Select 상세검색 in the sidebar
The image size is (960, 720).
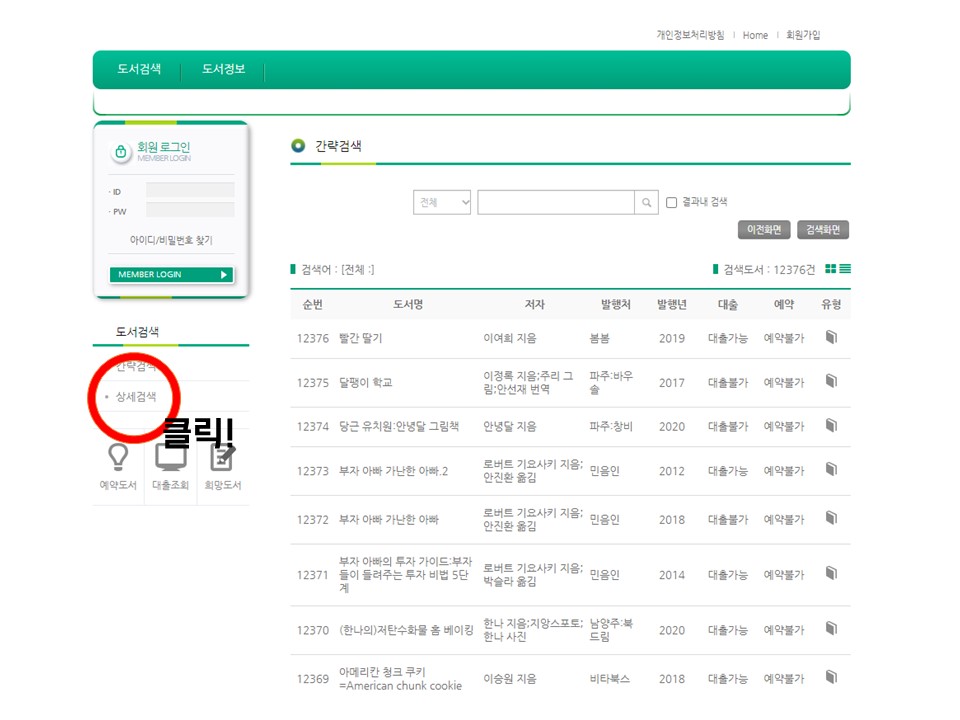(x=136, y=397)
